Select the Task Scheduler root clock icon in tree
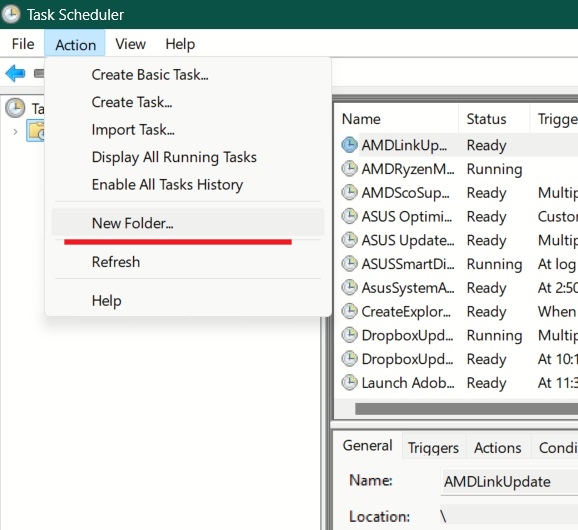Screen dimensions: 578x530 coord(15,108)
